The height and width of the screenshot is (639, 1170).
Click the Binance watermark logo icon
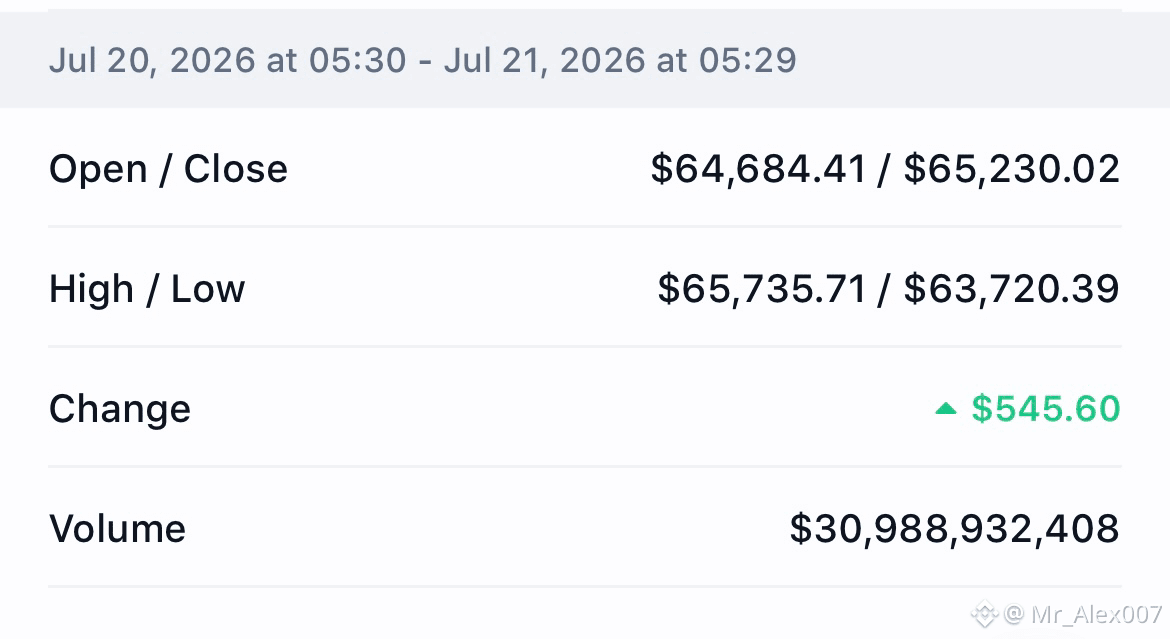click(984, 614)
